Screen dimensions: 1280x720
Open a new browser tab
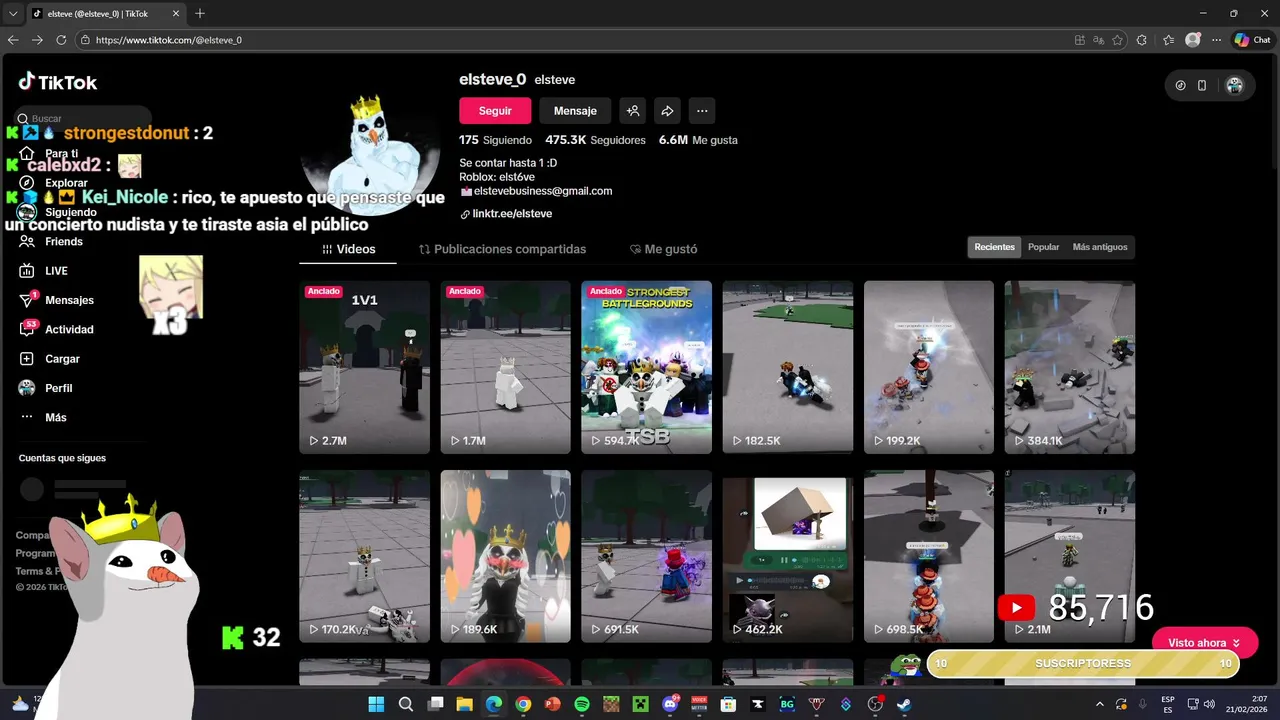(200, 13)
